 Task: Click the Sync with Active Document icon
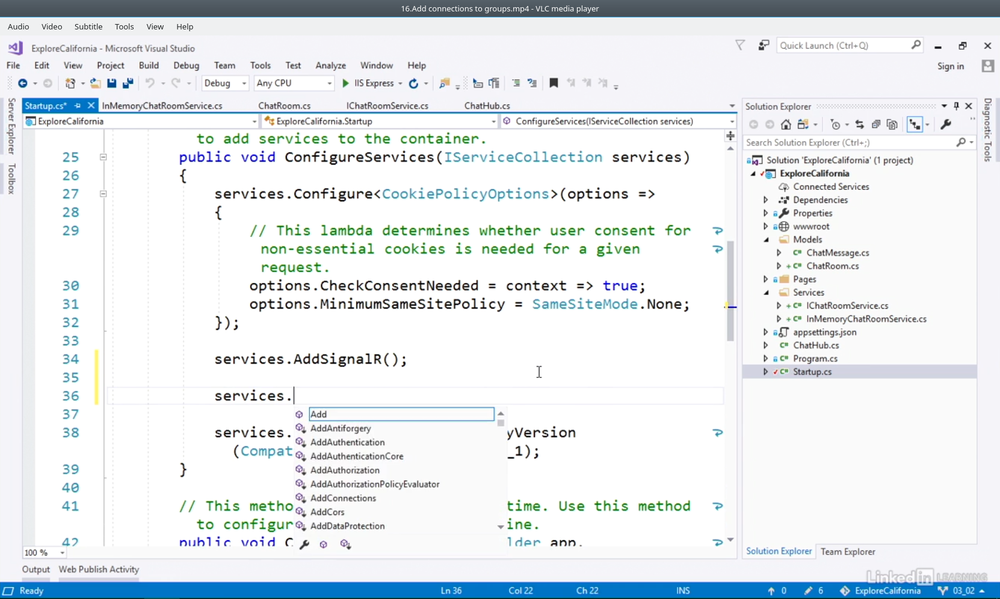(861, 125)
